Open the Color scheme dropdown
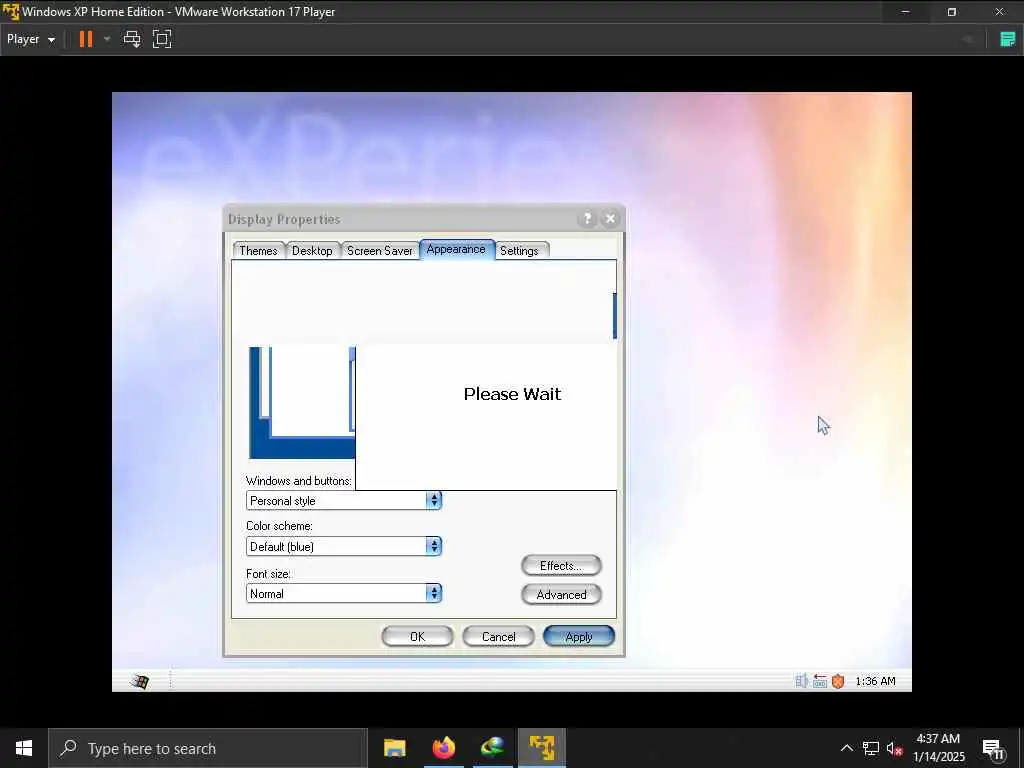Image resolution: width=1024 pixels, height=768 pixels. coord(344,546)
